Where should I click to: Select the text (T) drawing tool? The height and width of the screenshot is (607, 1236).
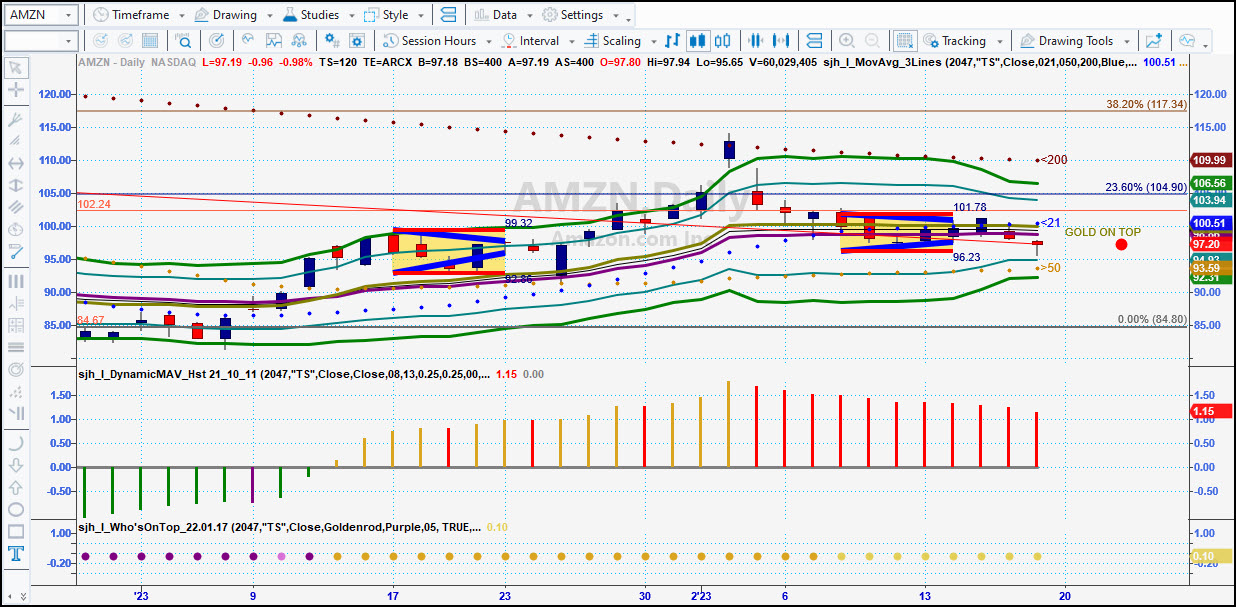[16, 554]
